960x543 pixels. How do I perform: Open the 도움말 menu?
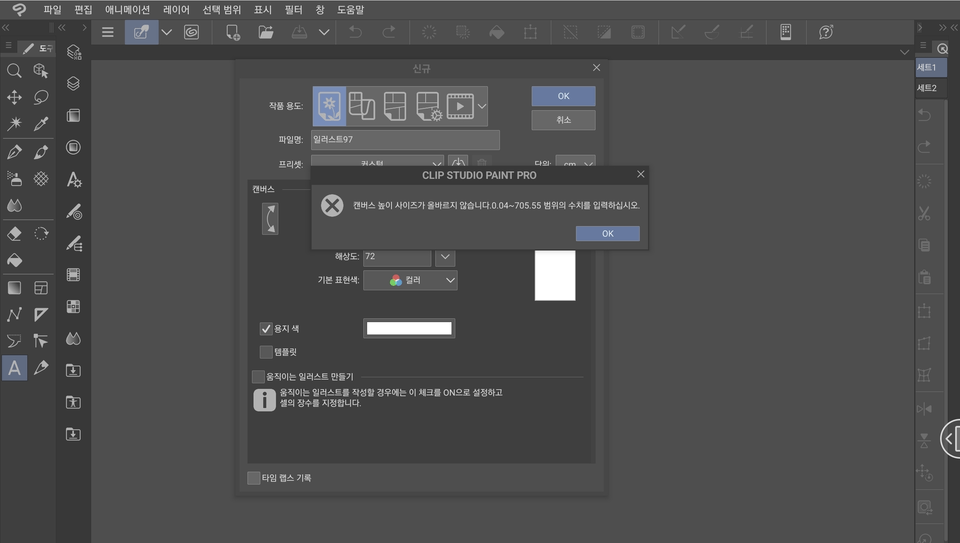click(350, 10)
